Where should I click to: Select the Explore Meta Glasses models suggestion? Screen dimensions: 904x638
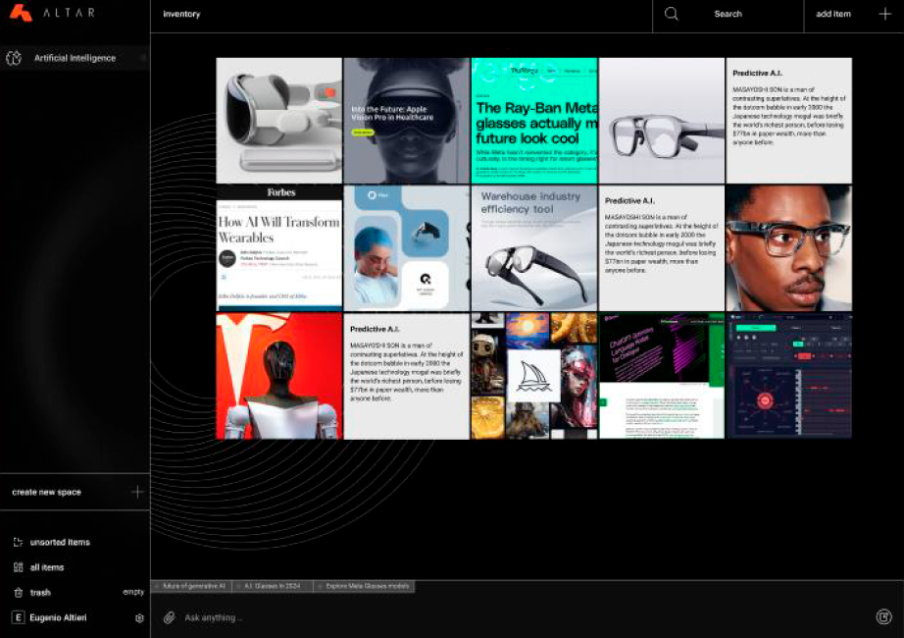(x=366, y=586)
